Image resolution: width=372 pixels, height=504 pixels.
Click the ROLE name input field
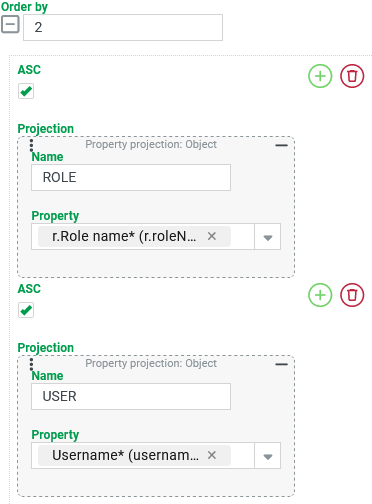131,177
